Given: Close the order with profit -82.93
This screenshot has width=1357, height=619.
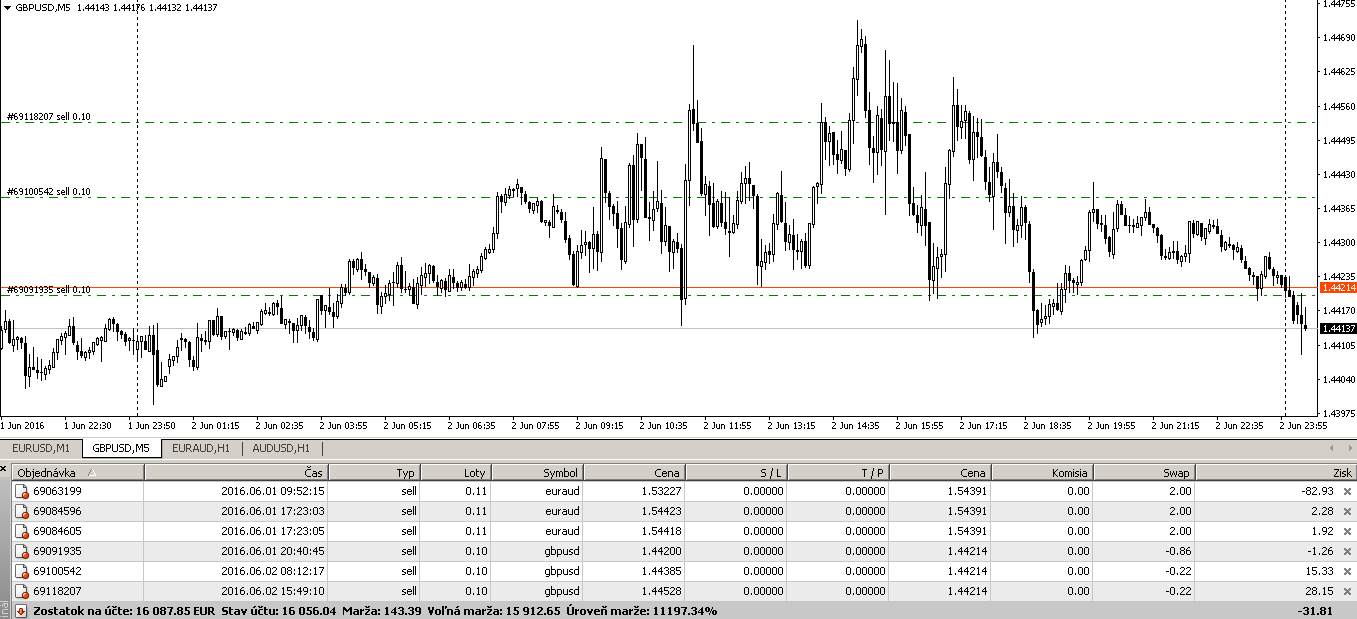Looking at the screenshot, I should click(1347, 491).
